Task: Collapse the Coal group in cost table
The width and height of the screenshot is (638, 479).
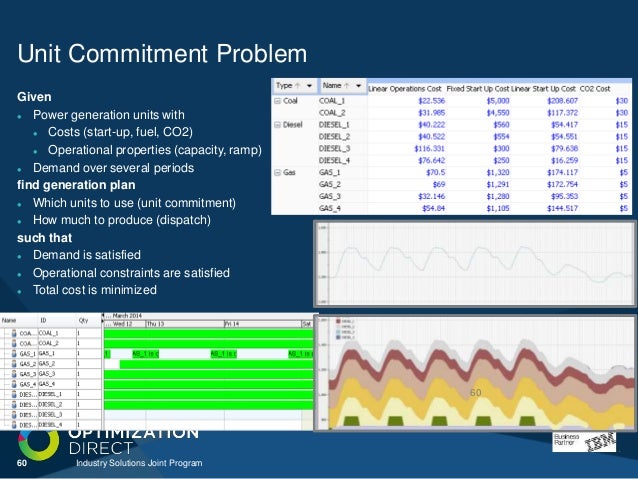Action: tap(277, 101)
